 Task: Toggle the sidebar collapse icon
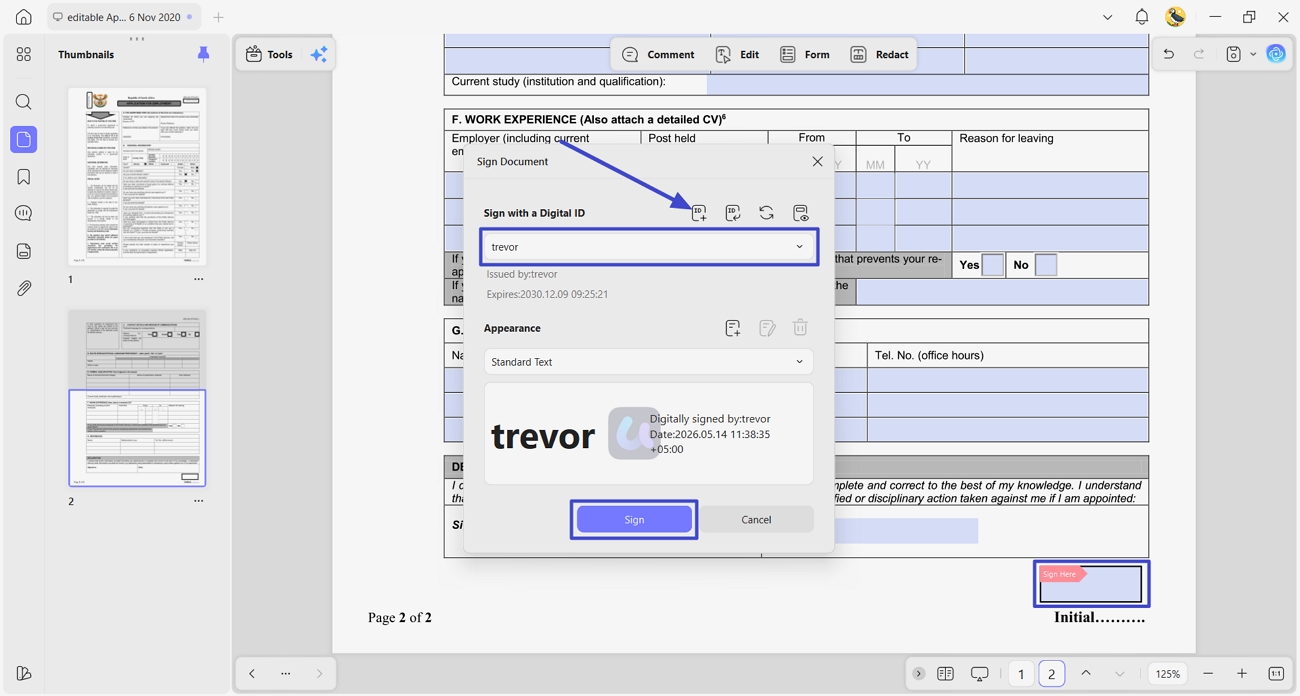click(24, 673)
